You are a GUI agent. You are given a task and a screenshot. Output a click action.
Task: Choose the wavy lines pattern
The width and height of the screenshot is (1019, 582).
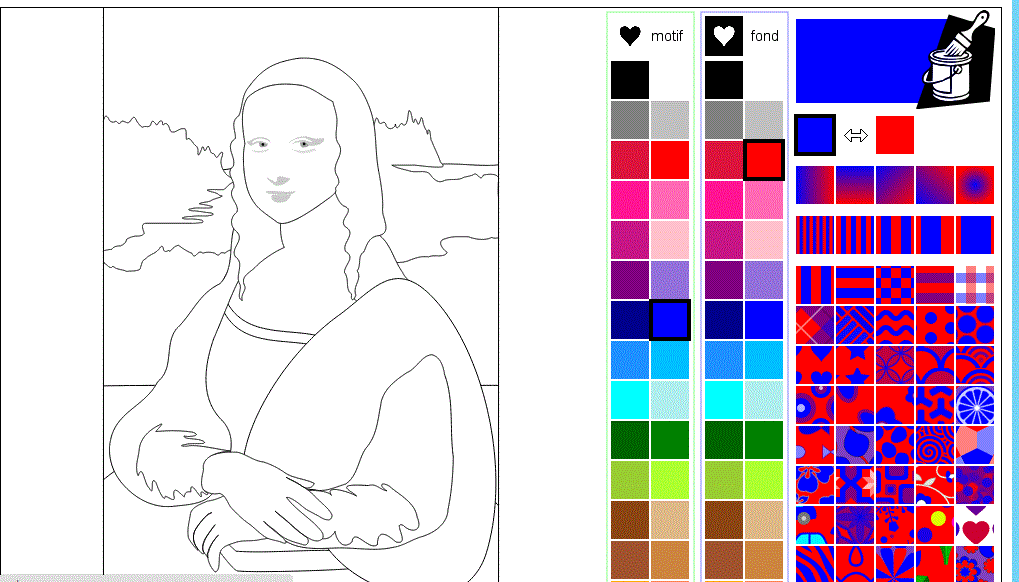895,325
